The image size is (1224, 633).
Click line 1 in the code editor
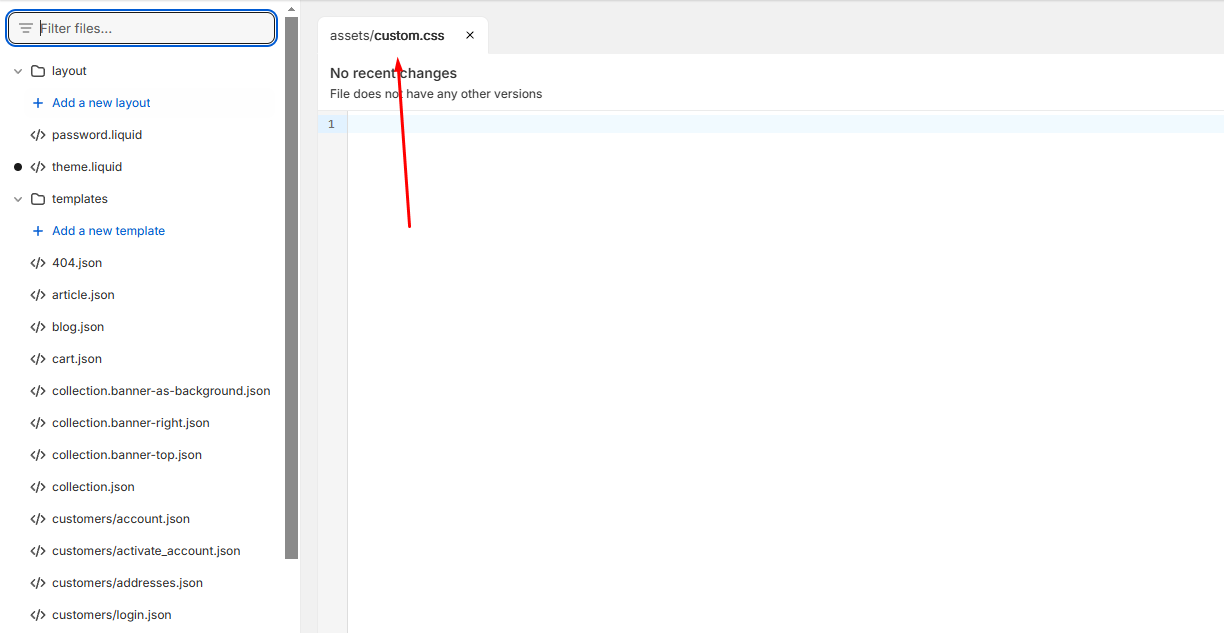click(x=785, y=124)
